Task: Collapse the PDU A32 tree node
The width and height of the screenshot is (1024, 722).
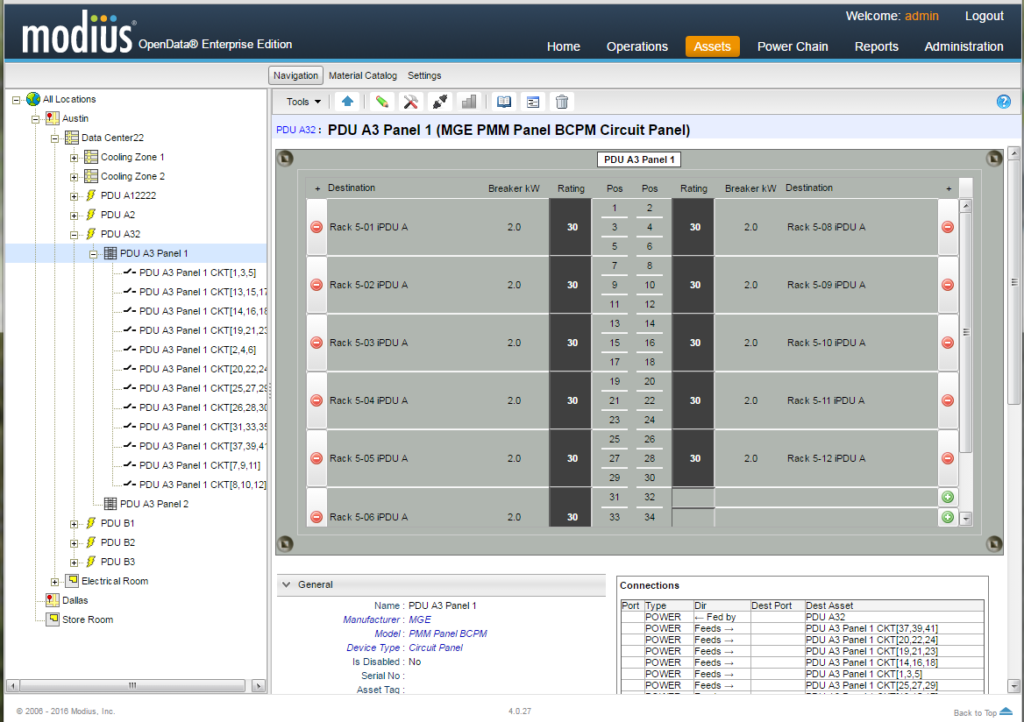Action: (74, 234)
